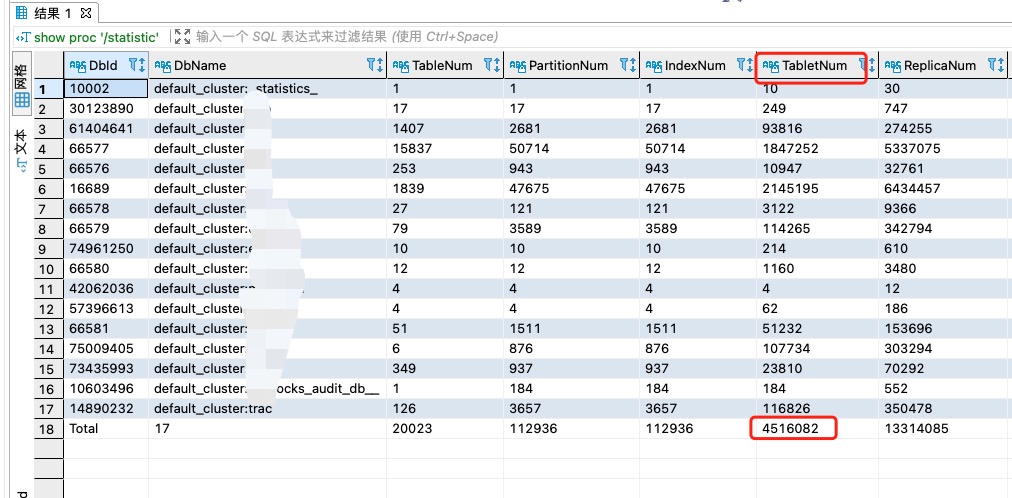This screenshot has width=1012, height=498.
Task: Switch to the 网格 grid view tab
Action: click(21, 86)
